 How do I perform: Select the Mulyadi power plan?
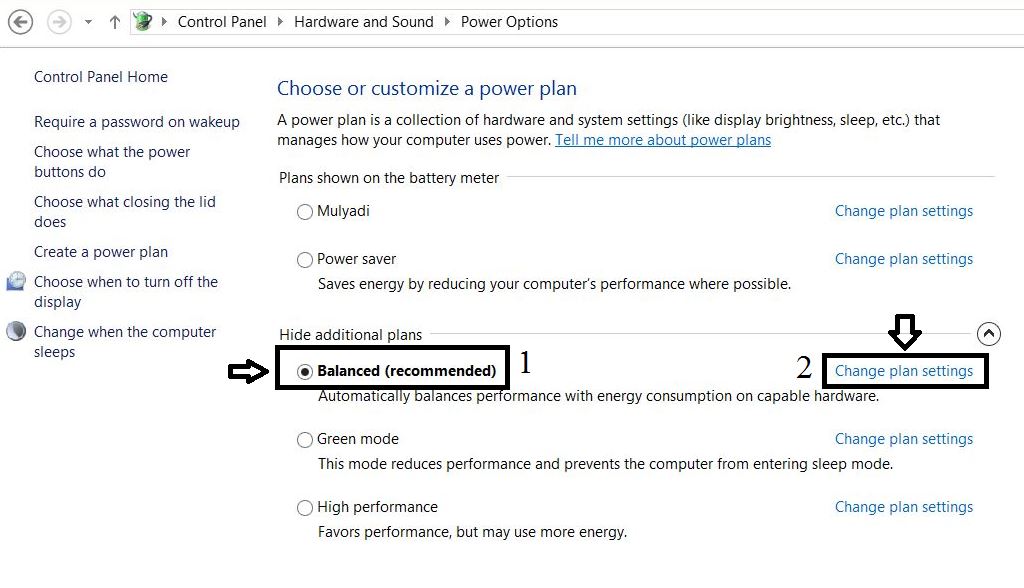coord(305,212)
